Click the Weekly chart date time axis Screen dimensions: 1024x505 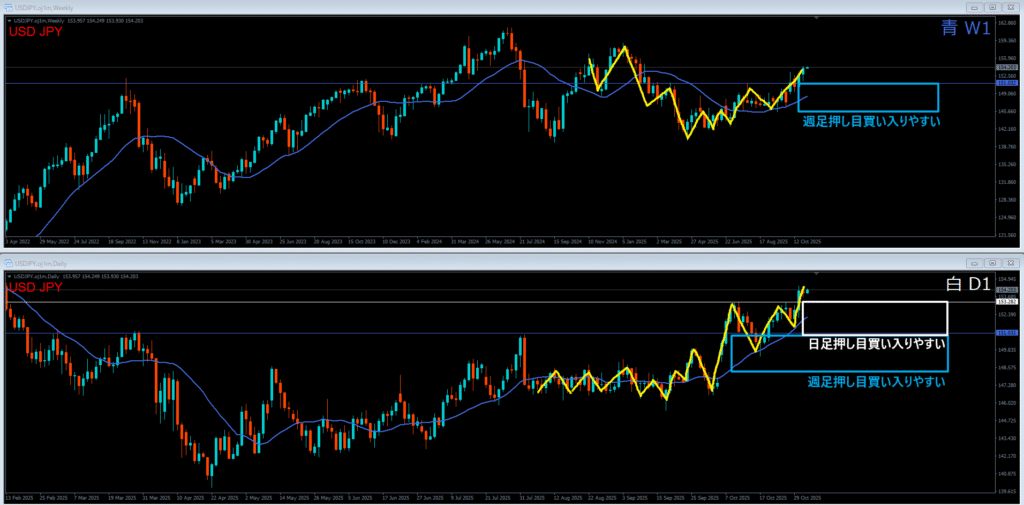(x=400, y=241)
